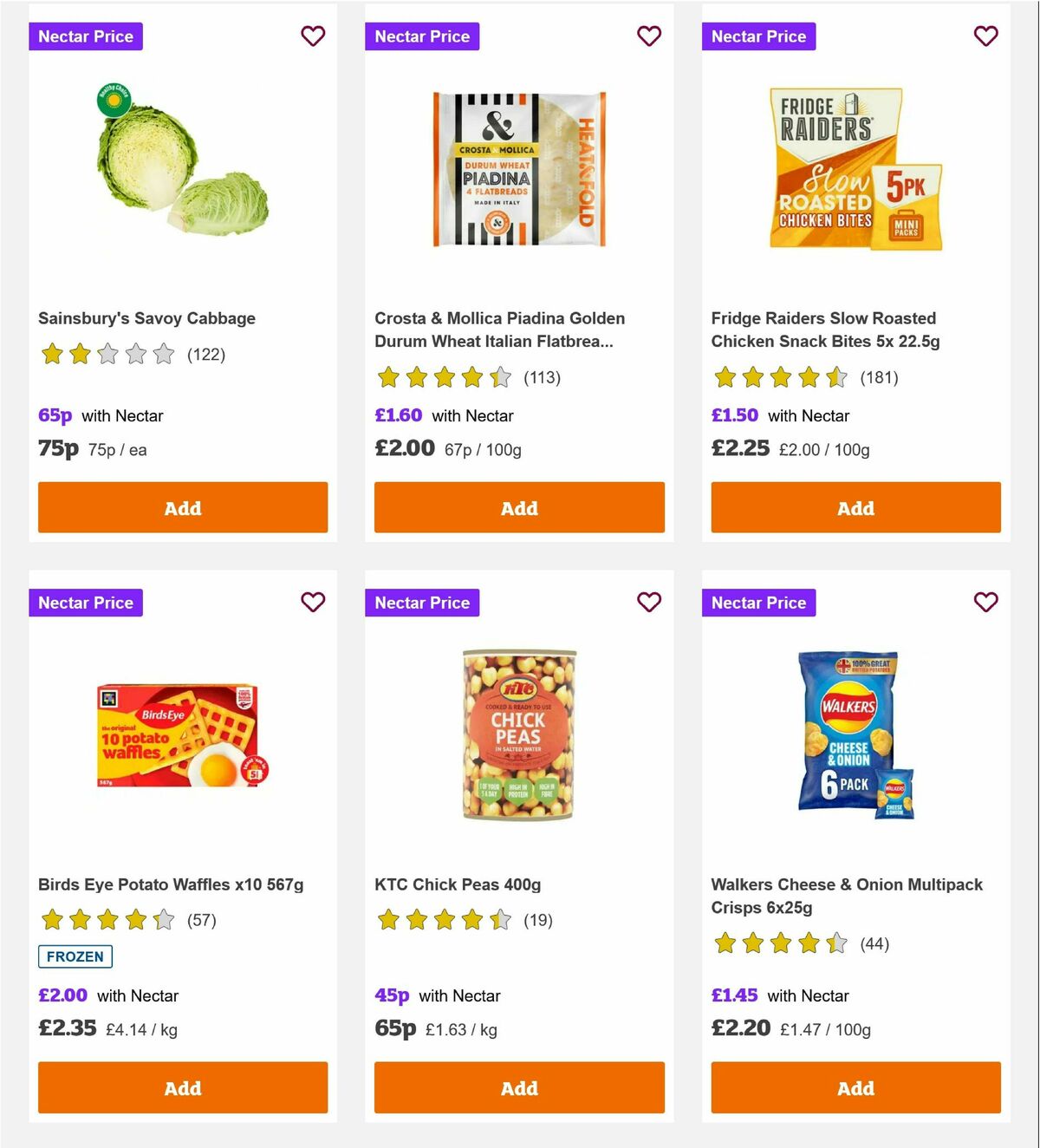Image resolution: width=1040 pixels, height=1148 pixels.
Task: Click the Birds Eye Potato Waffles thumbnail
Action: coord(182,733)
